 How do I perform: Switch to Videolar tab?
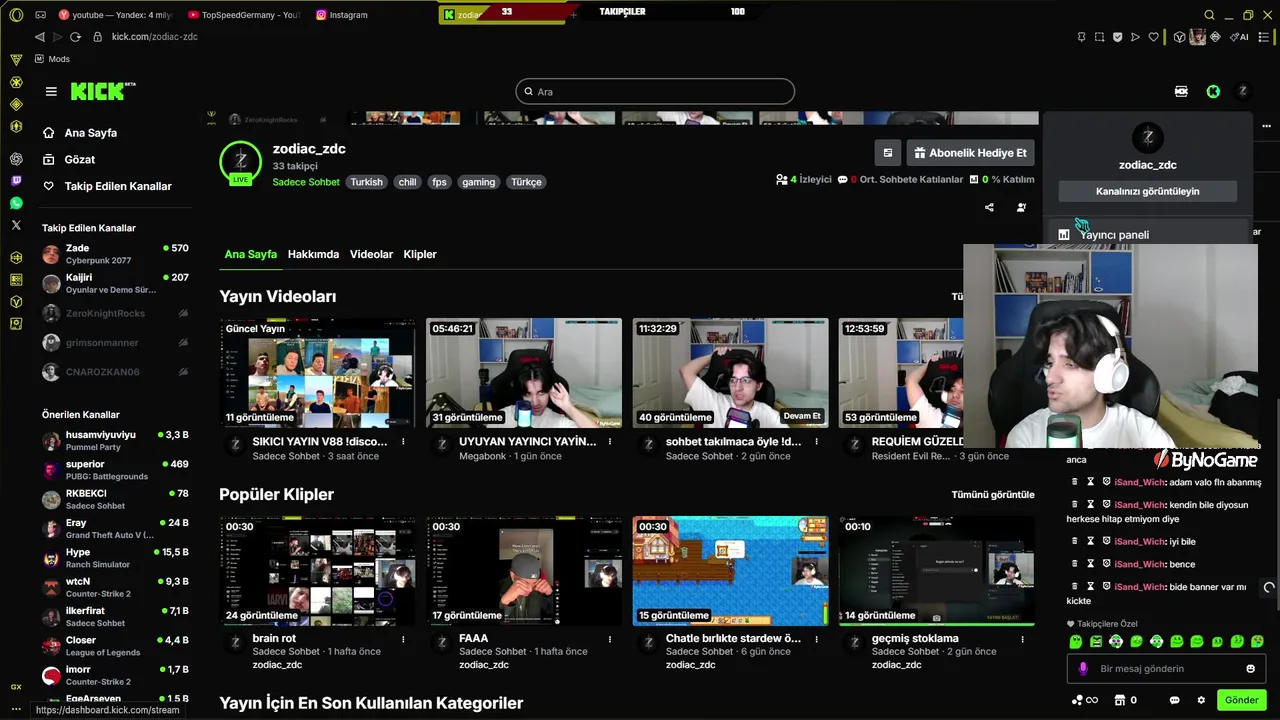[371, 254]
